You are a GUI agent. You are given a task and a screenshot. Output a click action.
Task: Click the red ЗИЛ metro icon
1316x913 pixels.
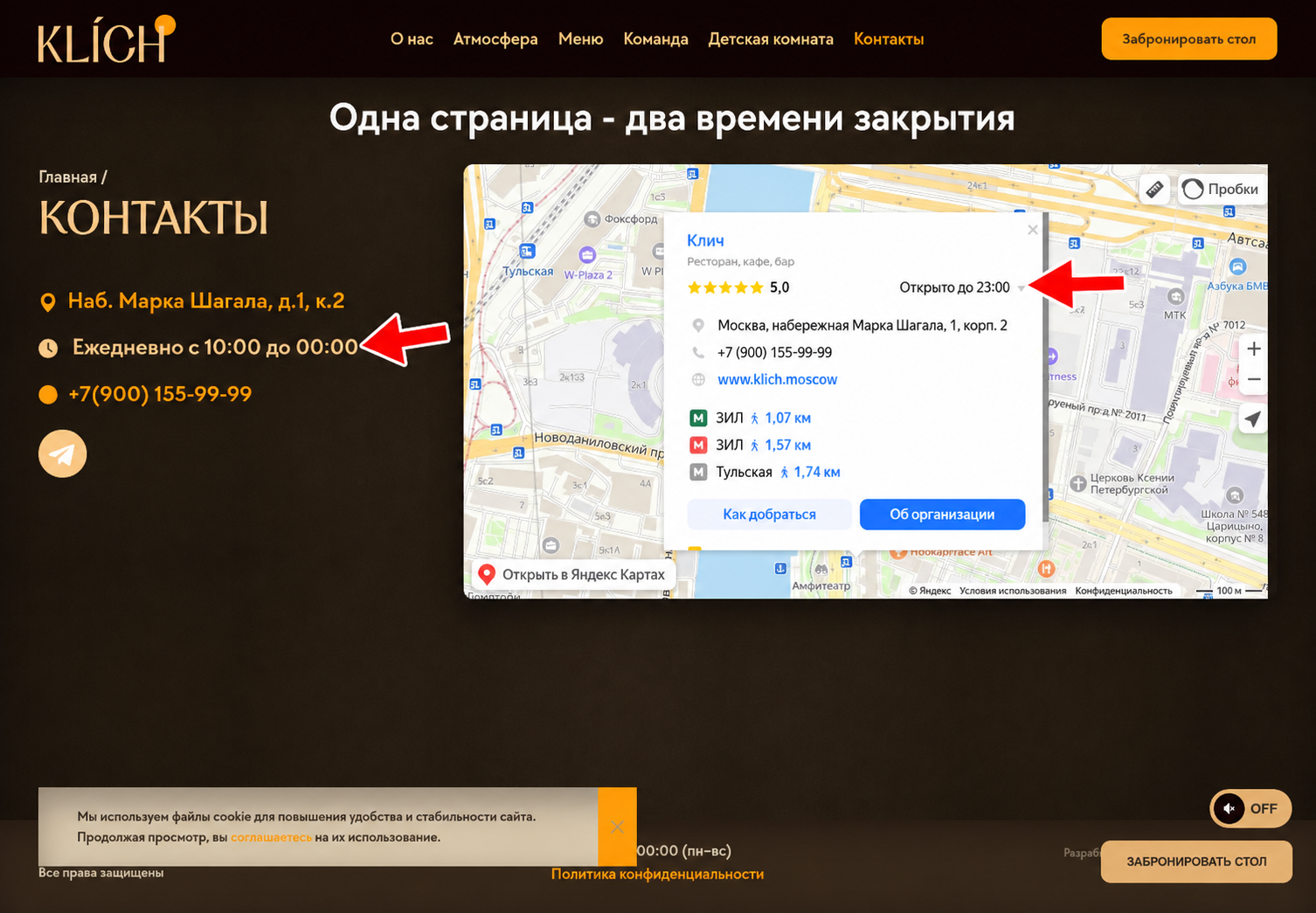click(698, 446)
